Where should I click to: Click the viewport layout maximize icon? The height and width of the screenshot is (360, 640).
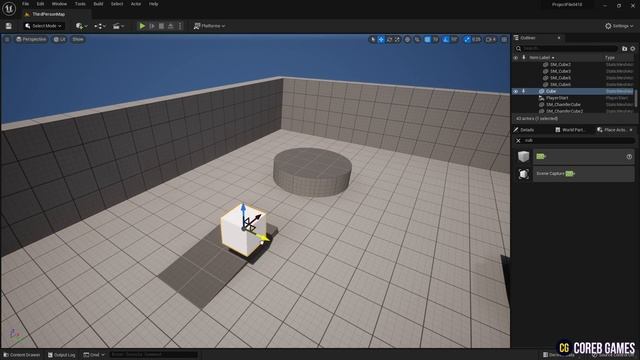pos(504,40)
